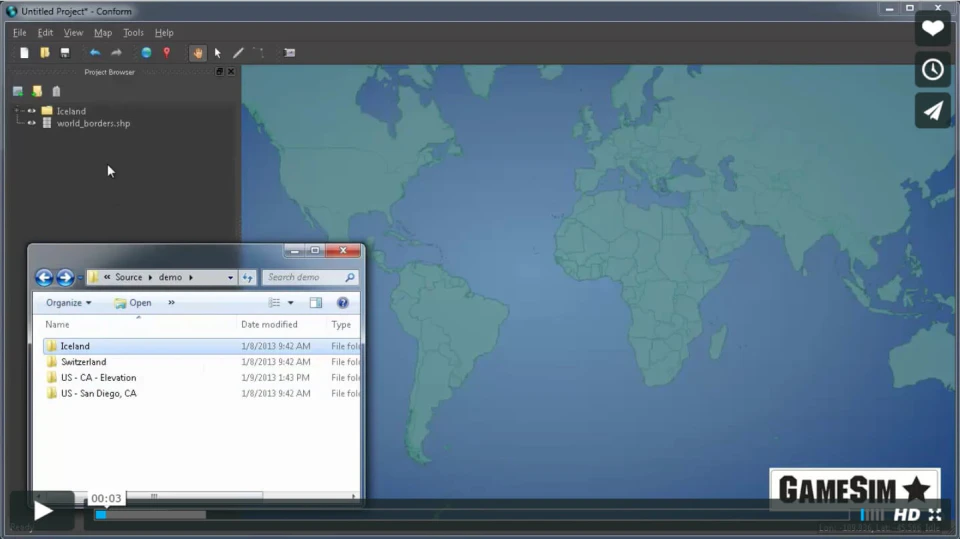This screenshot has width=960, height=539.
Task: Click the add image layer icon in Project Browser
Action: [18, 91]
